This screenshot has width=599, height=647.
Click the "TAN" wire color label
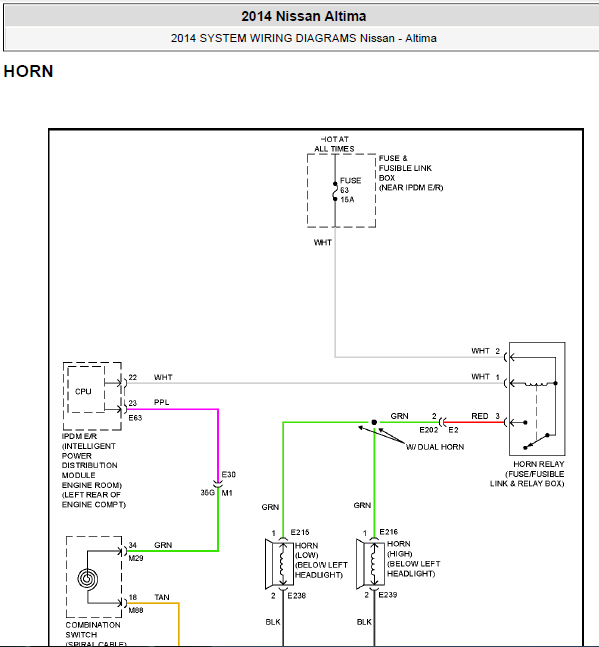162,597
